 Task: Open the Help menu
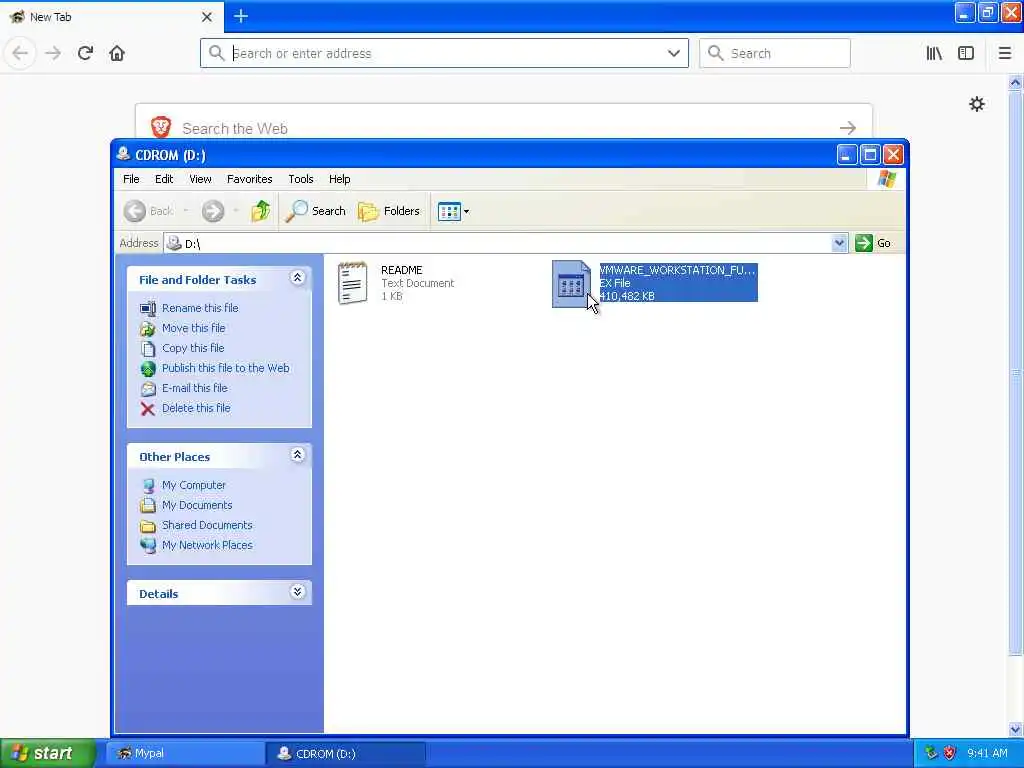point(340,179)
